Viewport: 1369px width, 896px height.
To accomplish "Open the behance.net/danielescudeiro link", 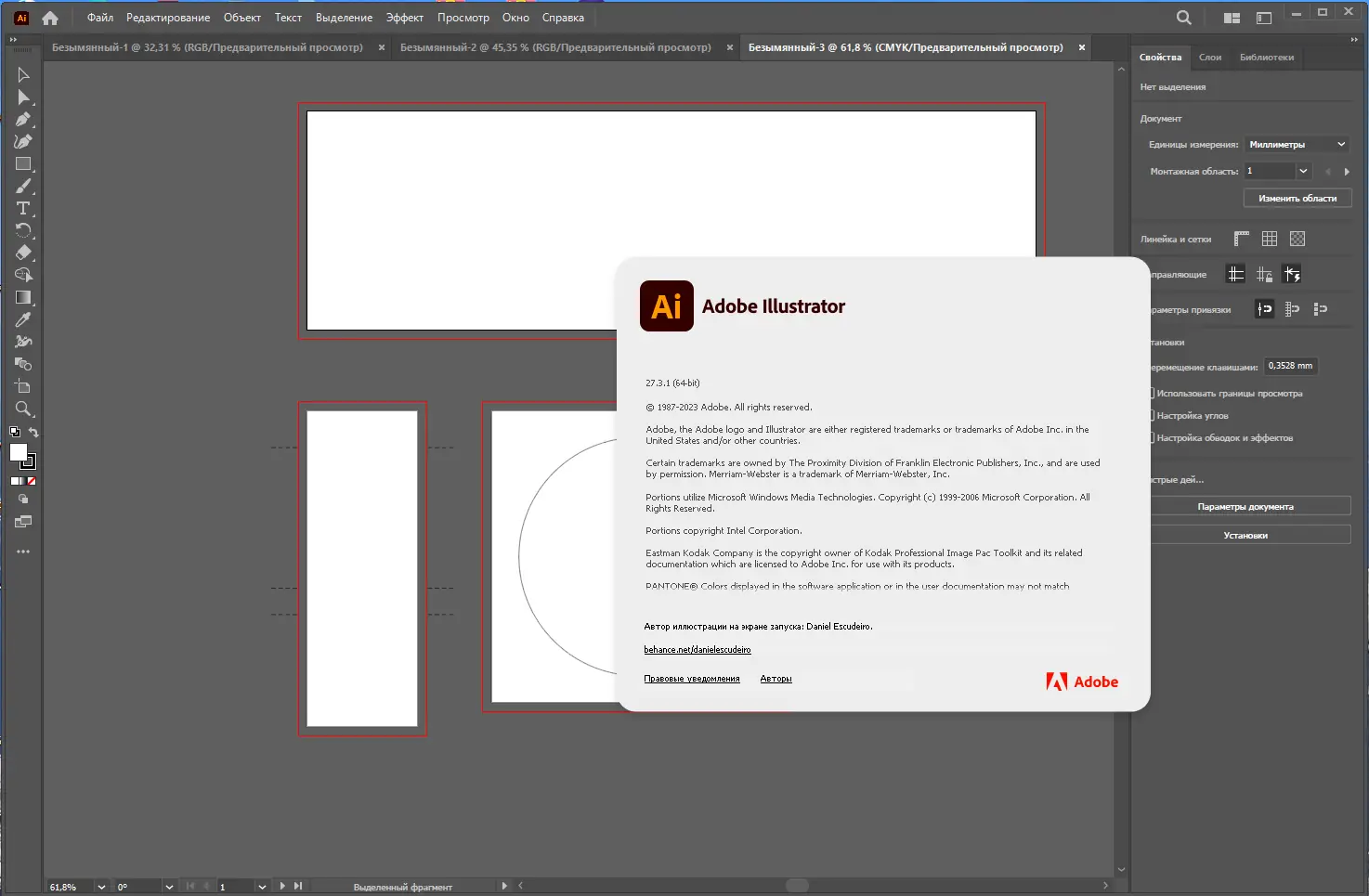I will (x=698, y=649).
